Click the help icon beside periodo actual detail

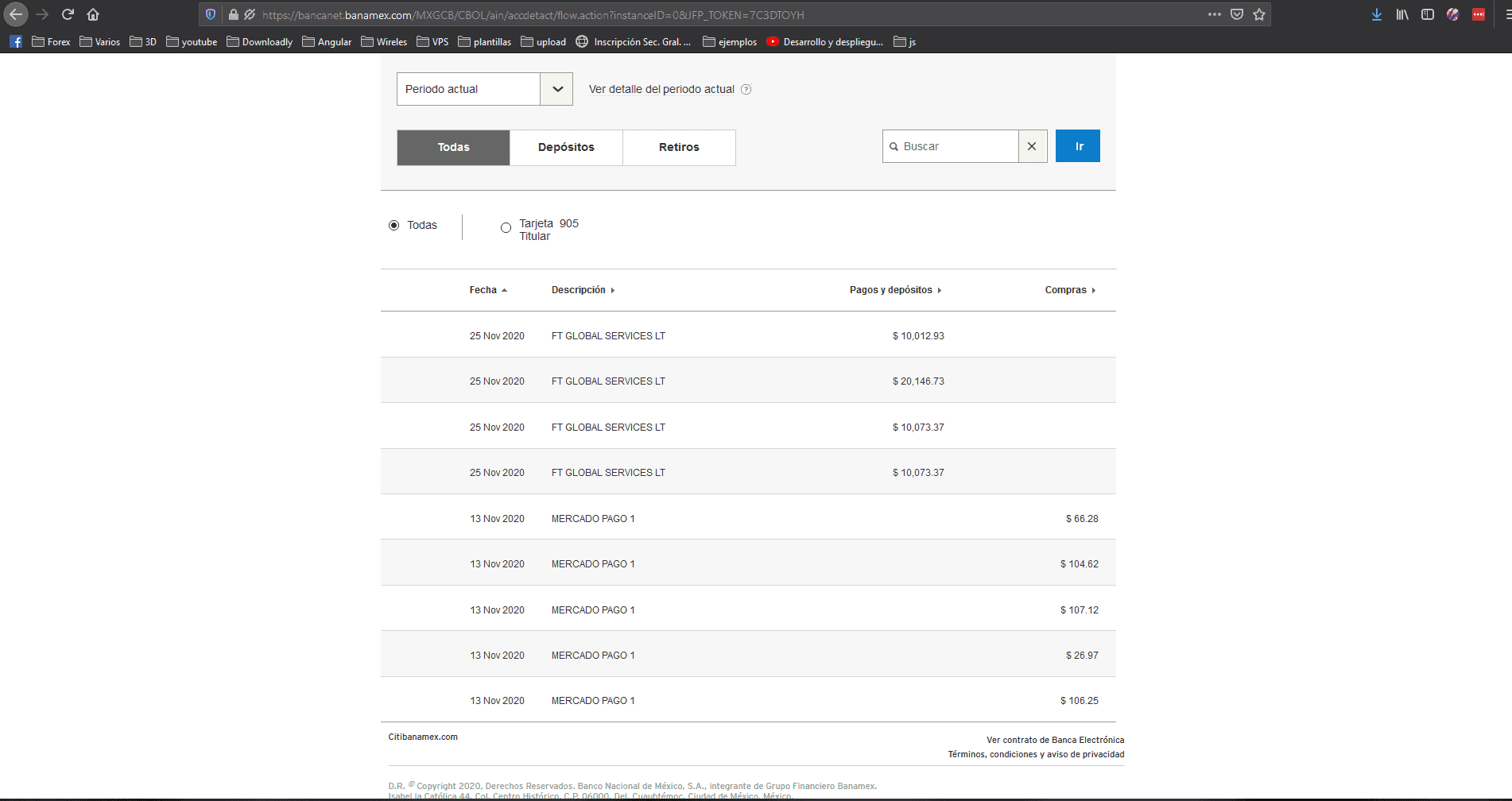coord(746,89)
